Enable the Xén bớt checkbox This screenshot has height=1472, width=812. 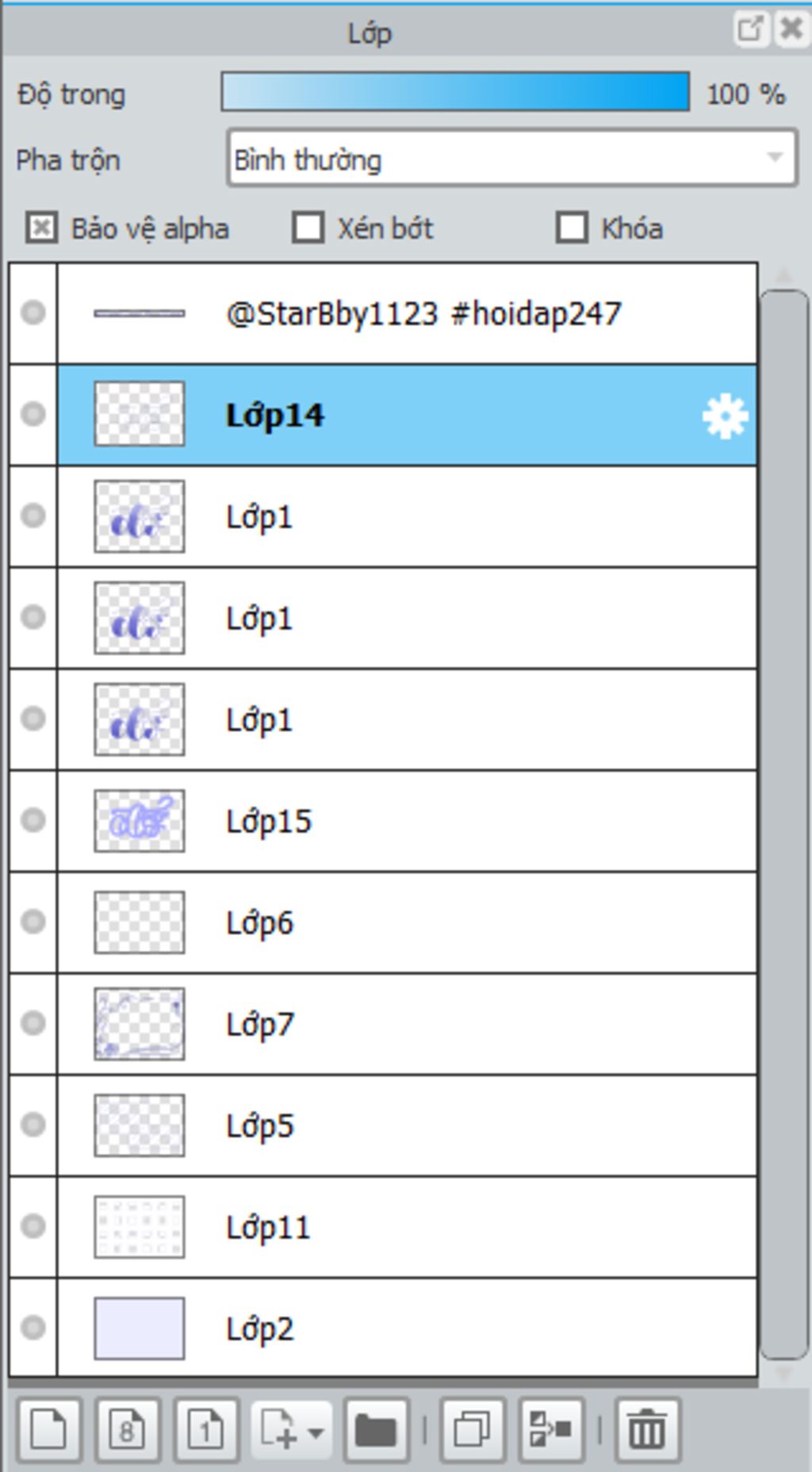click(308, 228)
